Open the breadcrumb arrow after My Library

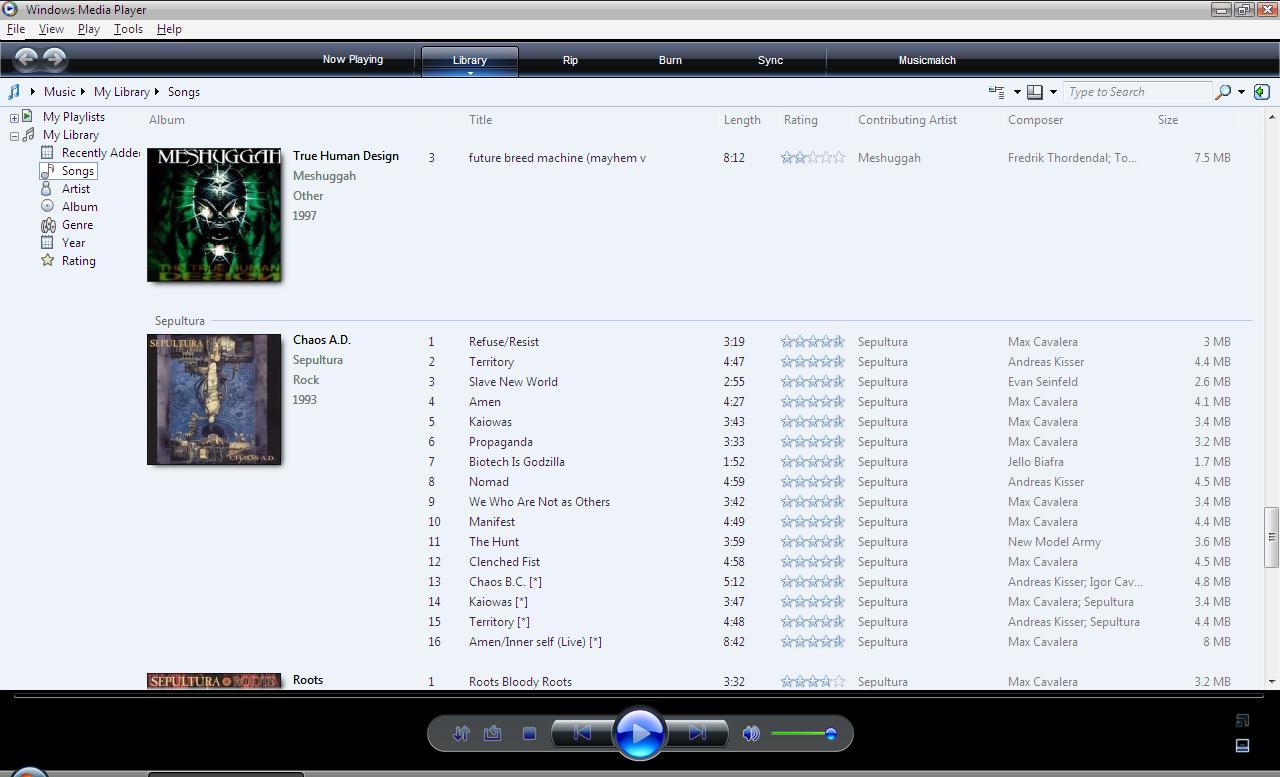coord(157,92)
